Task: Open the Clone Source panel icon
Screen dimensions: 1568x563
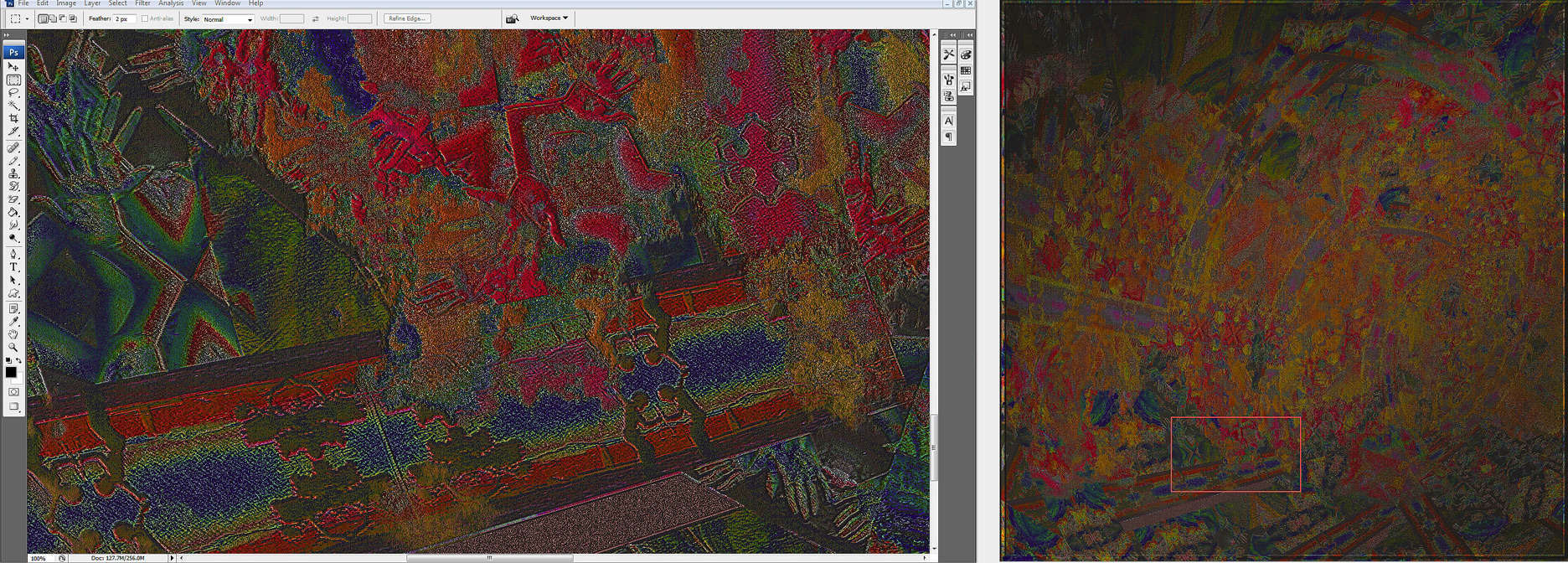Action: click(x=948, y=96)
